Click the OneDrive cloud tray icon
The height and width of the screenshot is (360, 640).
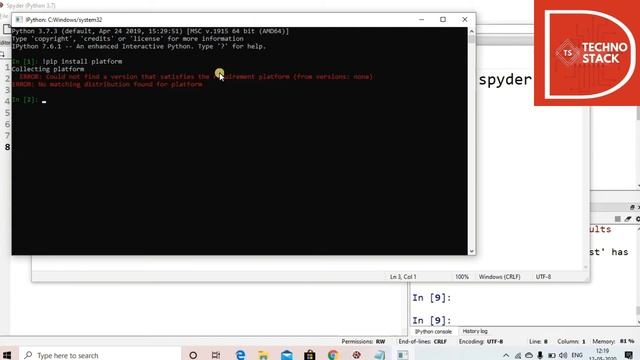529,356
